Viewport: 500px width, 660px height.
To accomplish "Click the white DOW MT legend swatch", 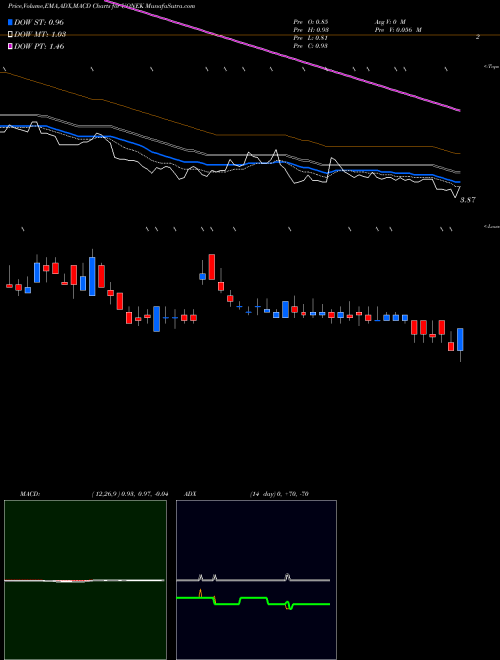I will [x=10, y=34].
